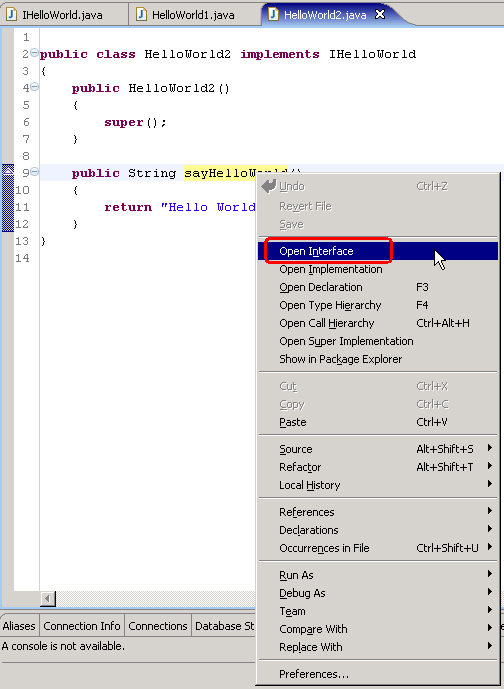Choose Open Implementation from context menu
Viewport: 504px width, 689px height.
[378, 269]
